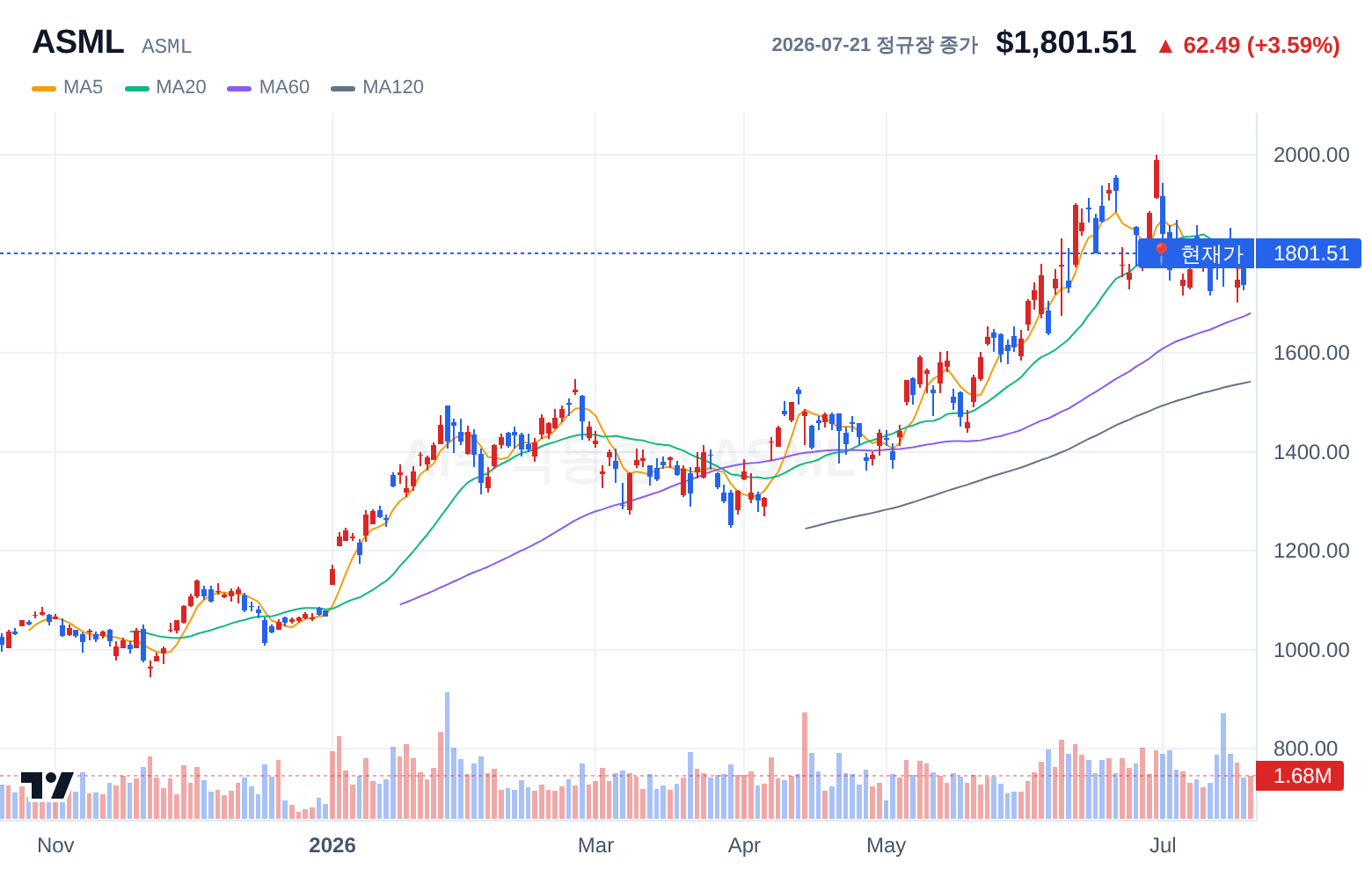Click the MA20 legend label
1372x869 pixels.
pyautogui.click(x=181, y=87)
